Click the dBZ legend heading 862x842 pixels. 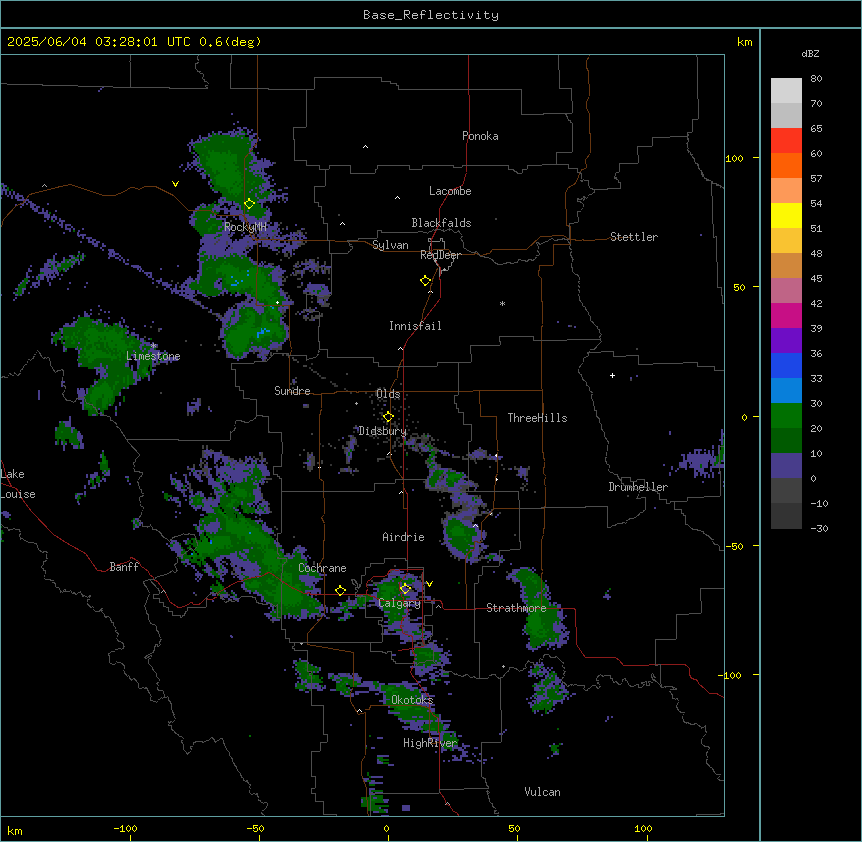point(810,53)
